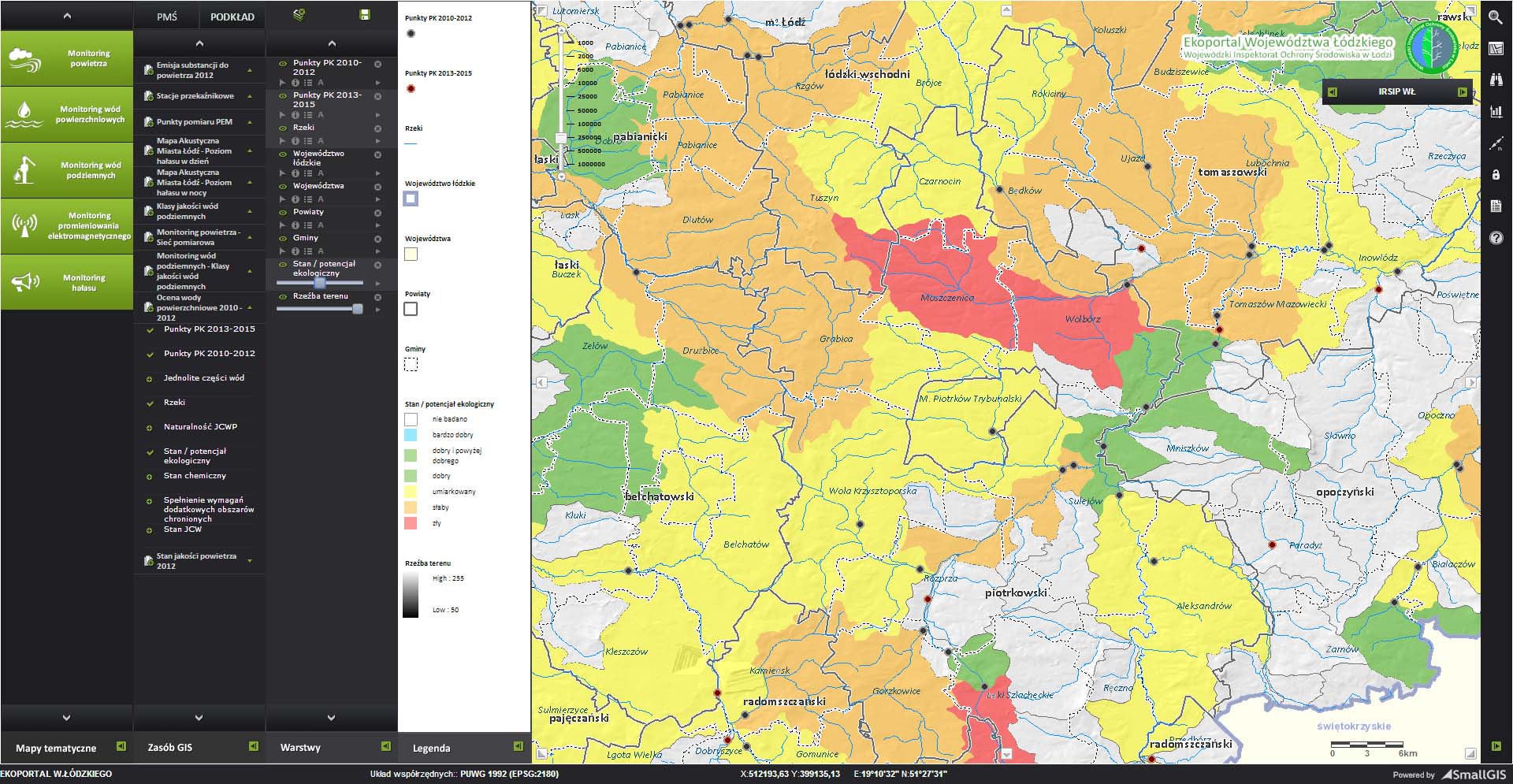This screenshot has width=1513, height=784.
Task: Add Klasy jakości wód podziemnych layer icon
Action: tap(148, 212)
